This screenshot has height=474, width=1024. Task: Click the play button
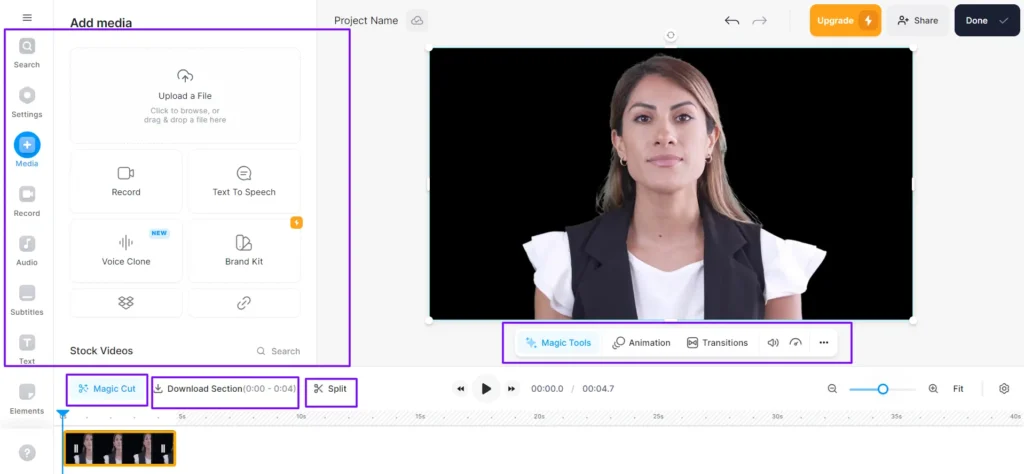pyautogui.click(x=486, y=389)
